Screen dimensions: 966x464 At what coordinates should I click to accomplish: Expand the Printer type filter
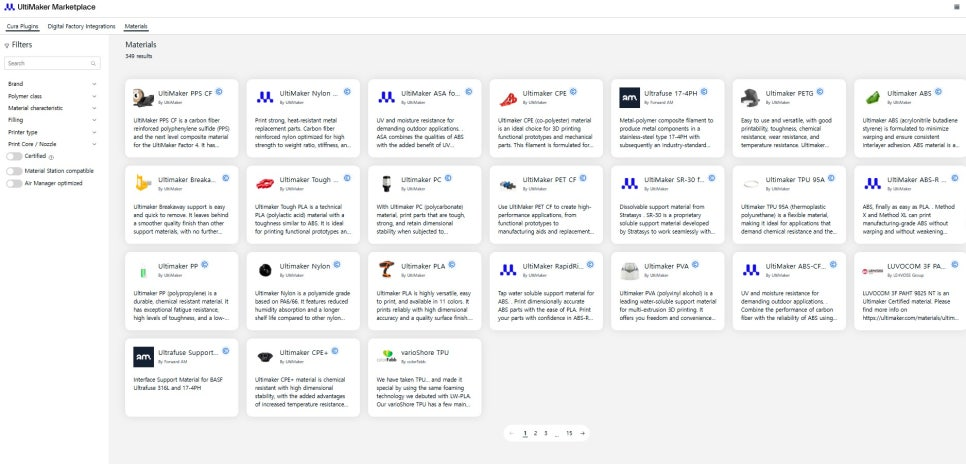[x=52, y=132]
